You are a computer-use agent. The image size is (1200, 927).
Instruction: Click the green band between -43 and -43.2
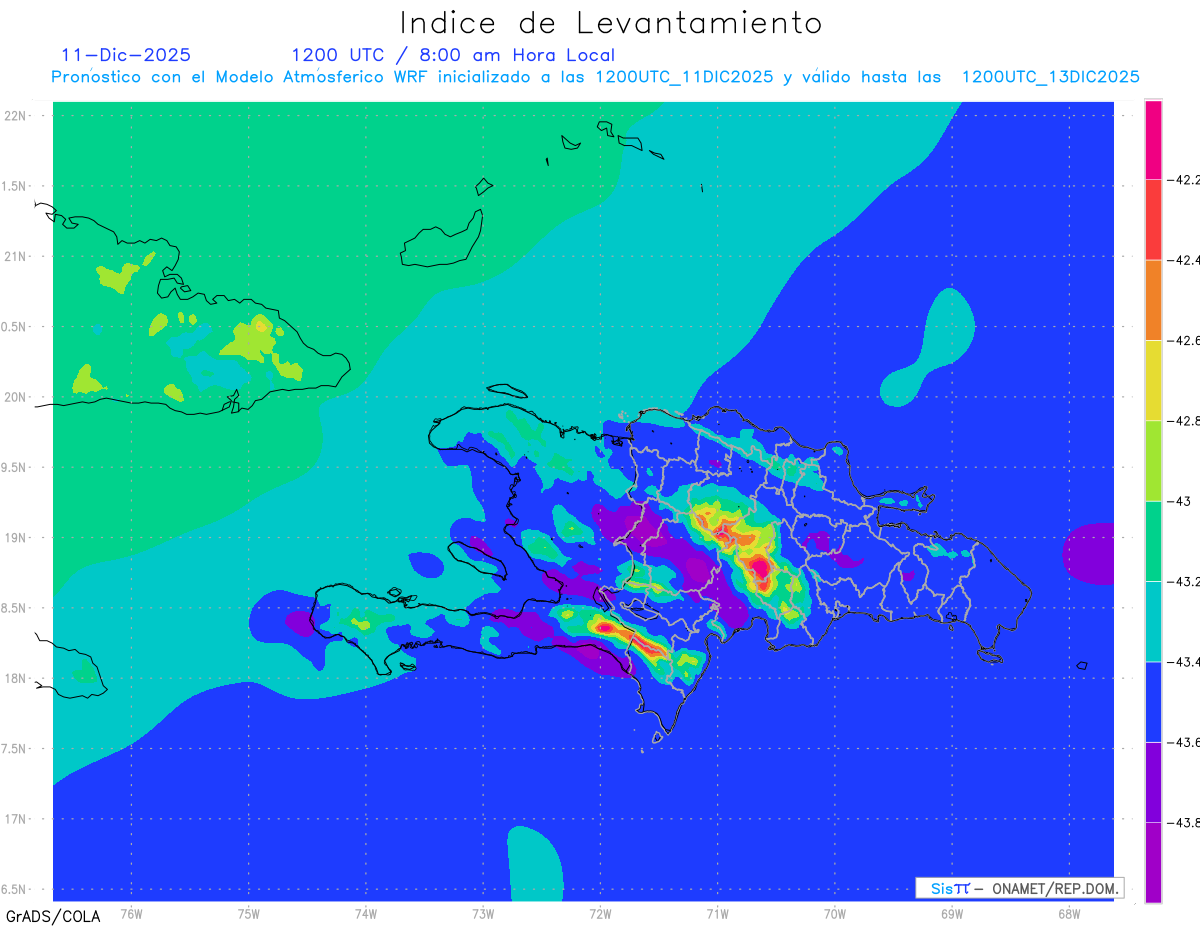coord(1153,541)
